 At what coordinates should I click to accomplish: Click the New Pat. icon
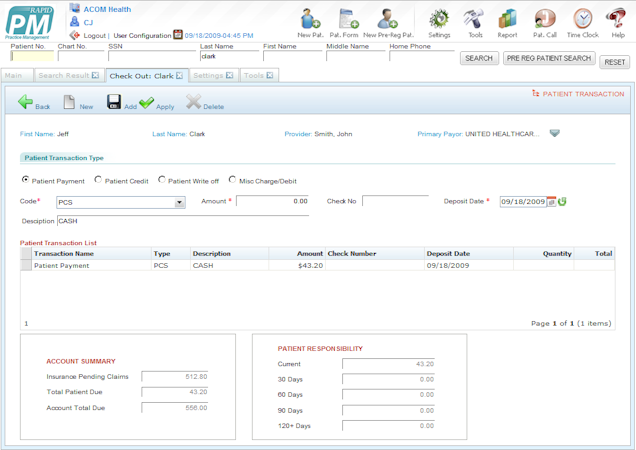pyautogui.click(x=310, y=19)
